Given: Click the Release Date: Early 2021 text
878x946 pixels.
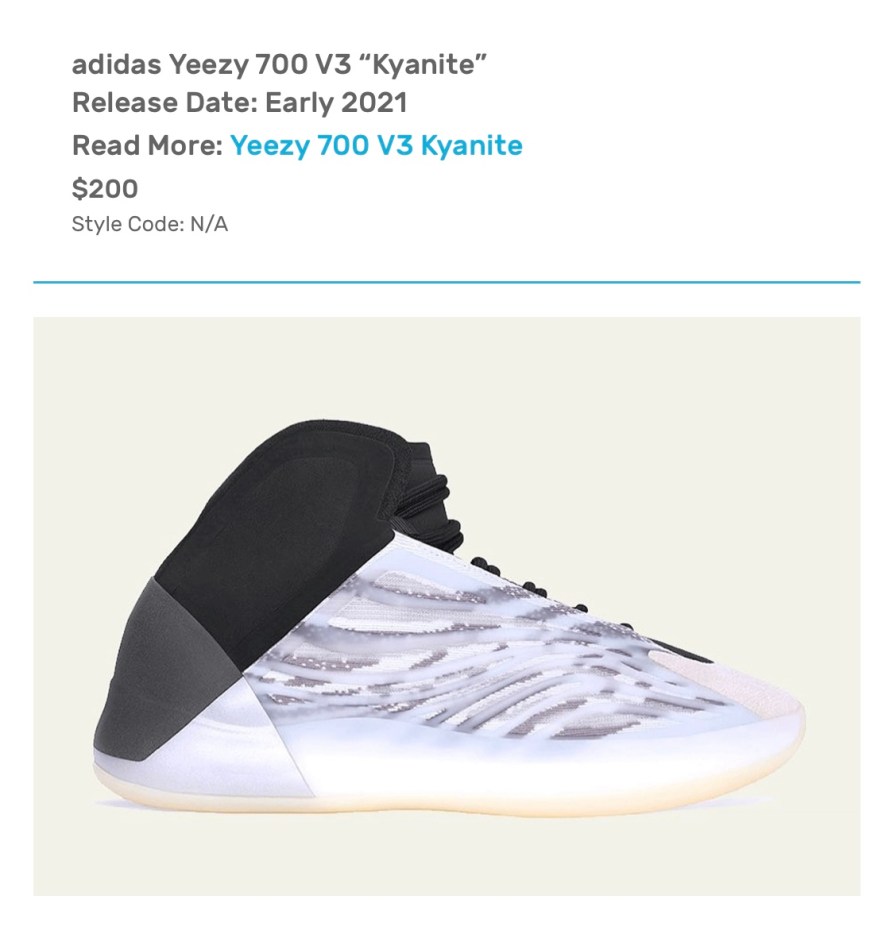Looking at the screenshot, I should [240, 103].
